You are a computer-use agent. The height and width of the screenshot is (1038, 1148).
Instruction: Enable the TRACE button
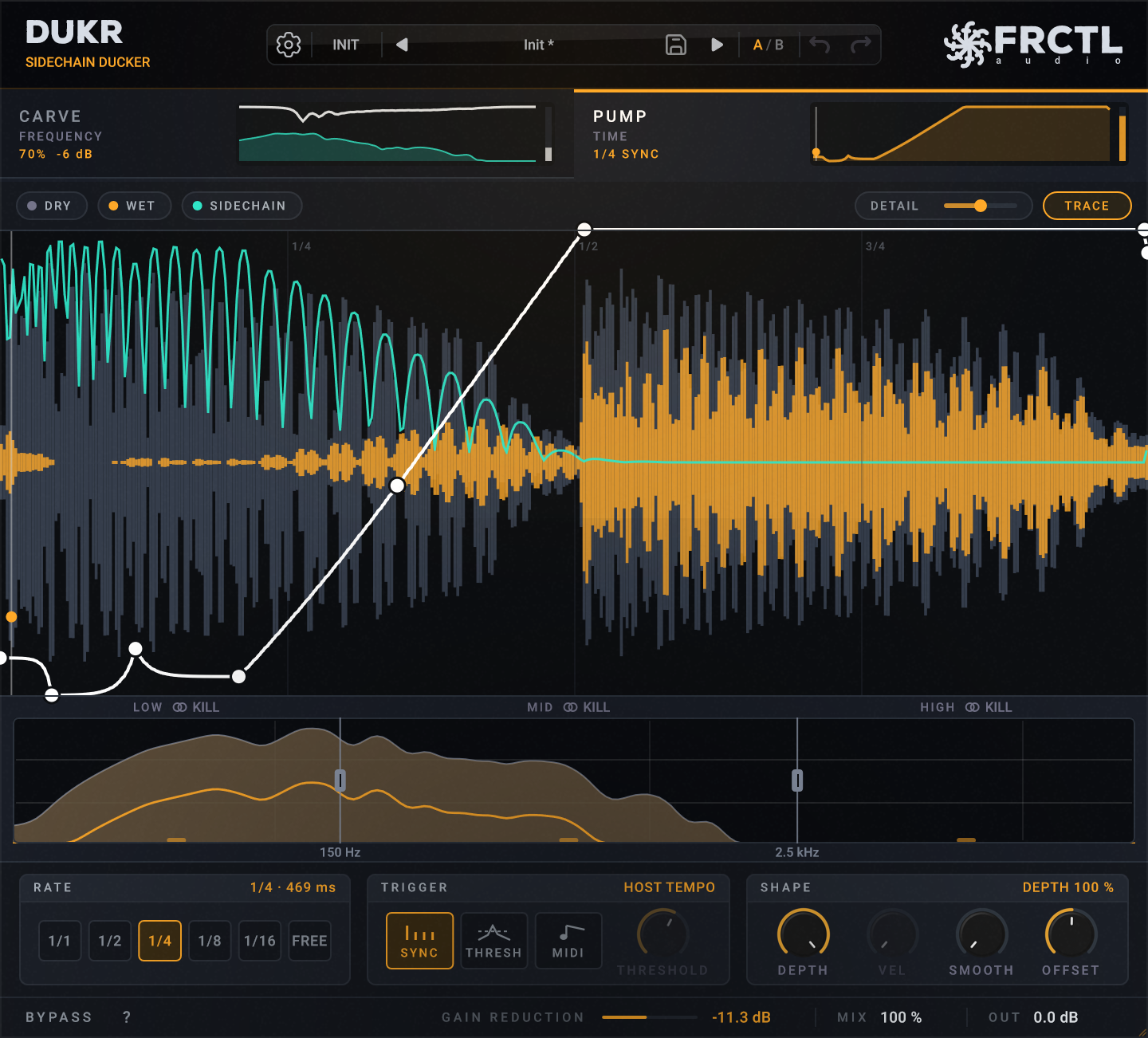tap(1087, 206)
